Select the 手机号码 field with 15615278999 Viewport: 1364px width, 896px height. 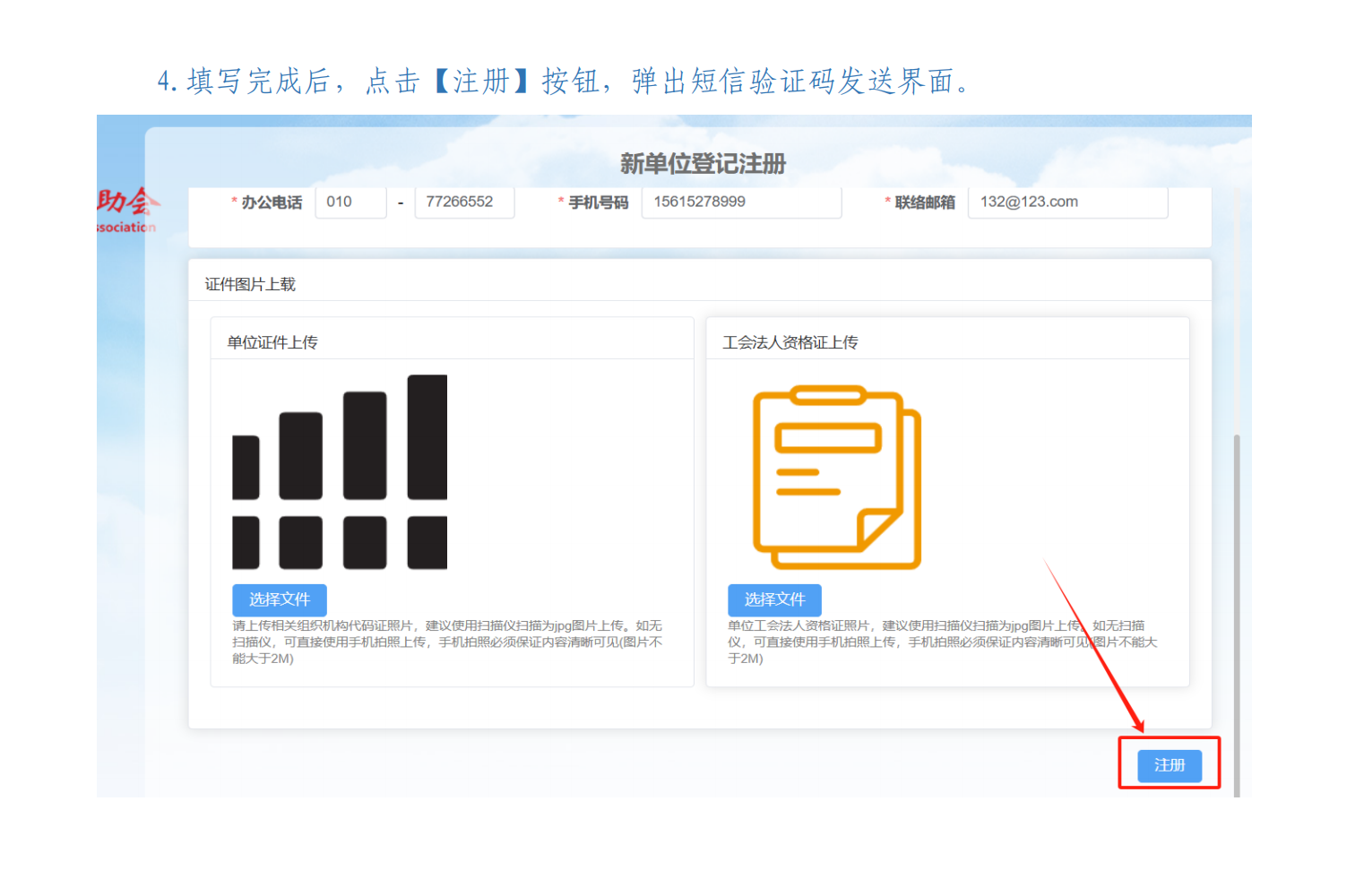coord(740,202)
